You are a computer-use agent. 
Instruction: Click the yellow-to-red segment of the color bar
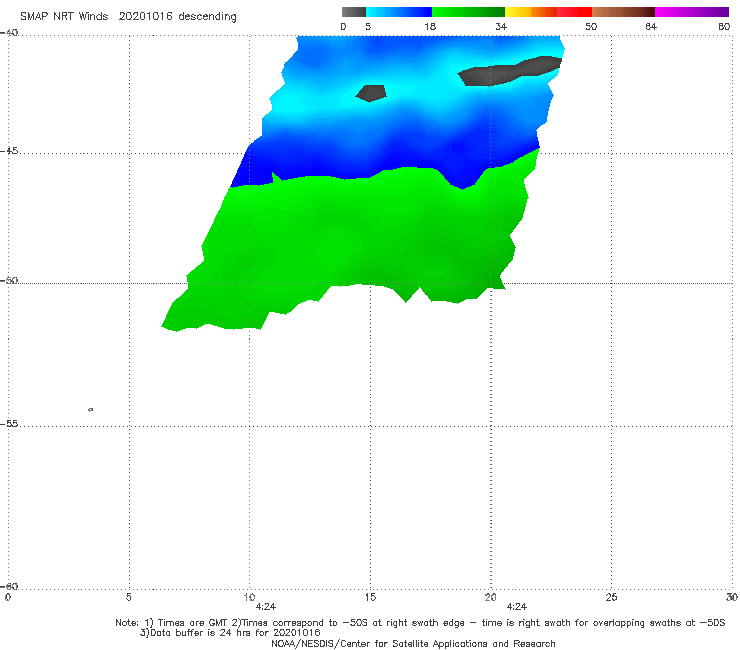548,12
